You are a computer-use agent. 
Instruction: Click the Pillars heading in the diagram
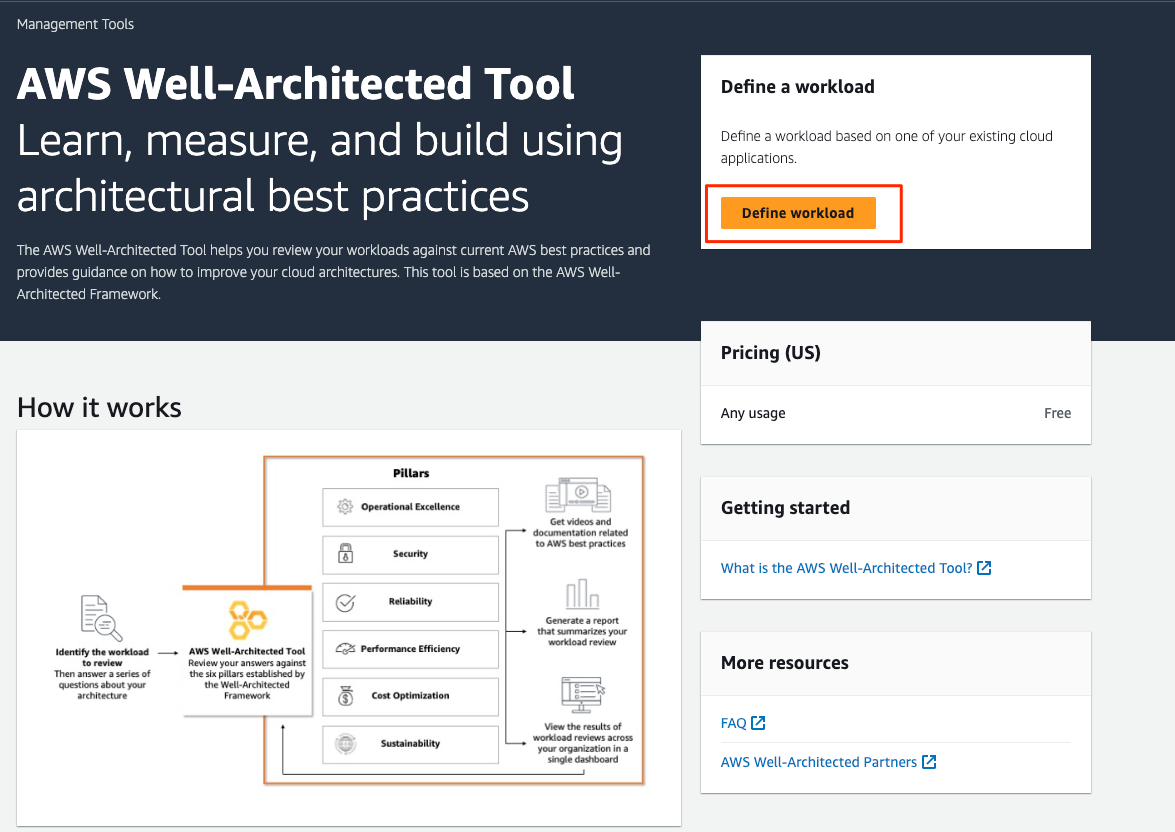click(411, 473)
